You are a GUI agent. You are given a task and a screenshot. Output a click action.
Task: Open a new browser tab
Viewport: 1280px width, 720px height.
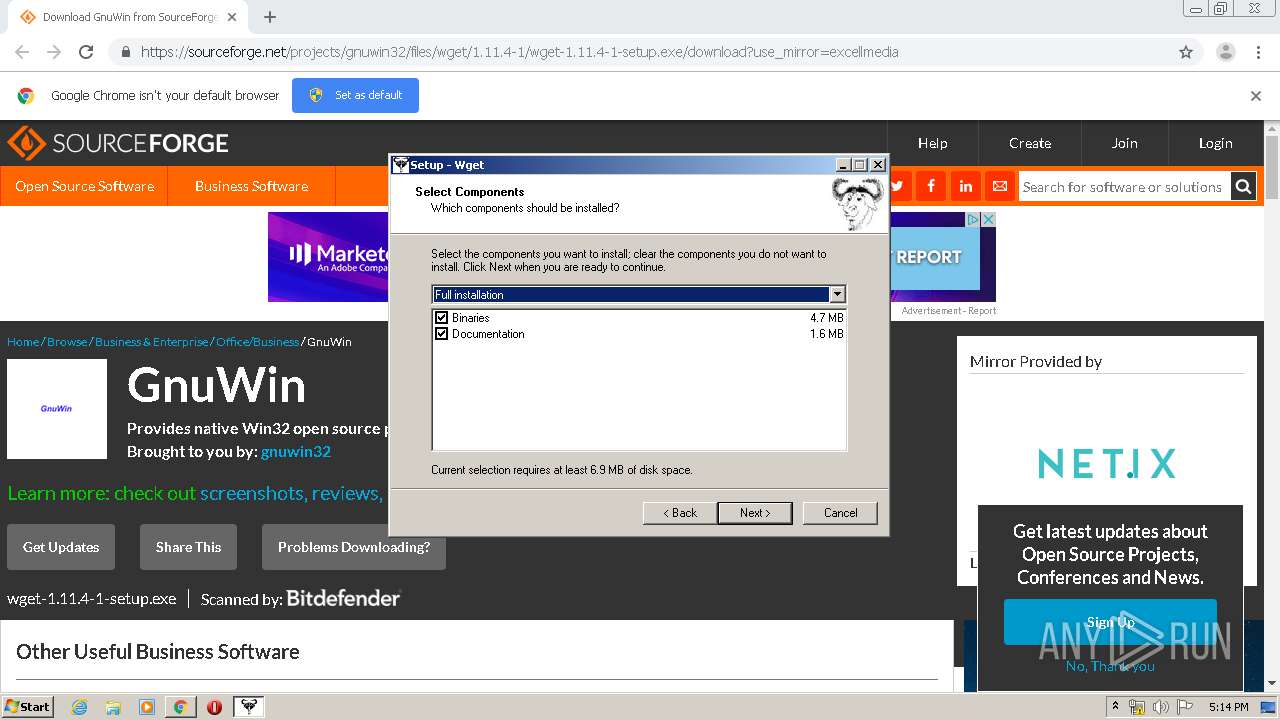[269, 17]
